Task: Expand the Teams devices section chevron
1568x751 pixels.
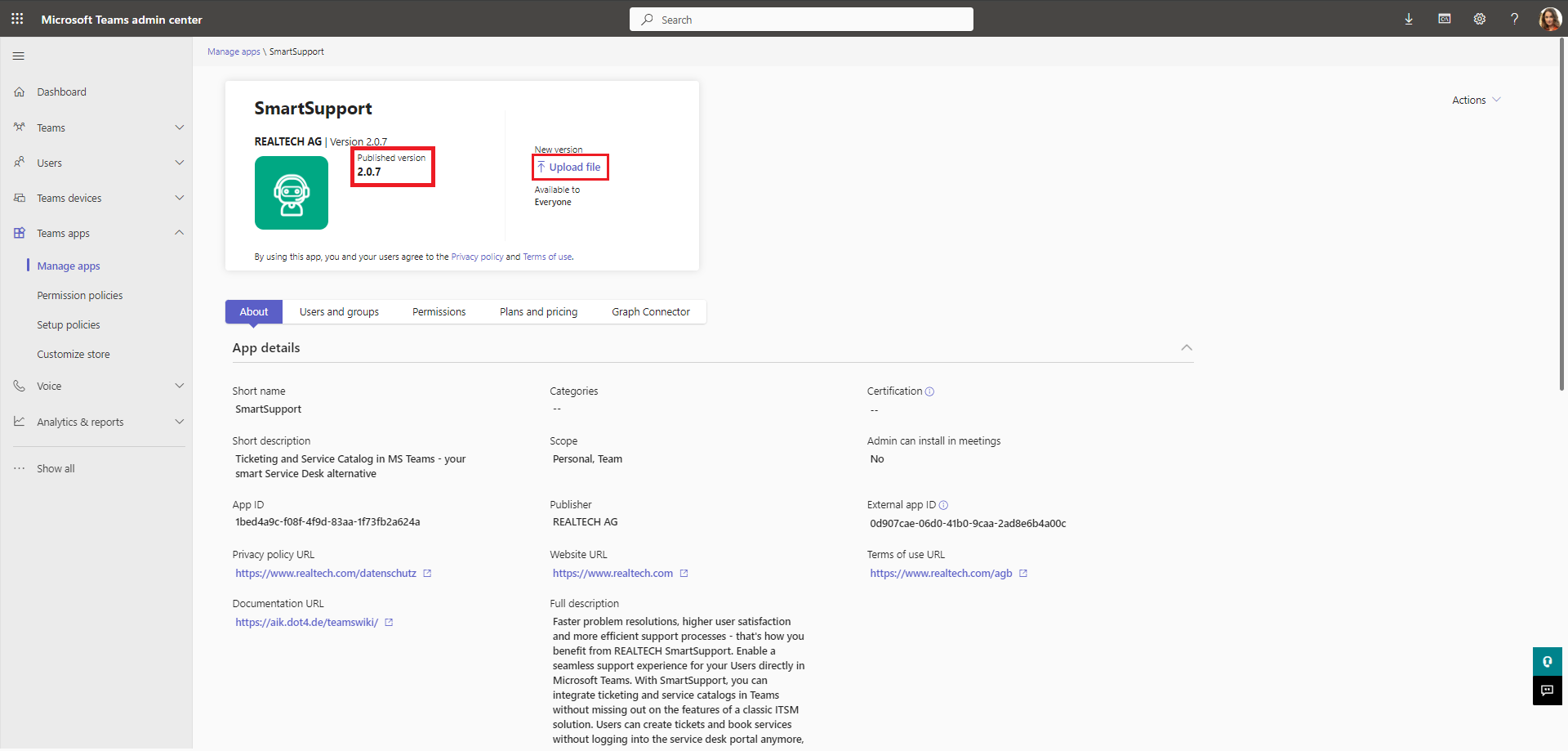Action: pos(180,198)
